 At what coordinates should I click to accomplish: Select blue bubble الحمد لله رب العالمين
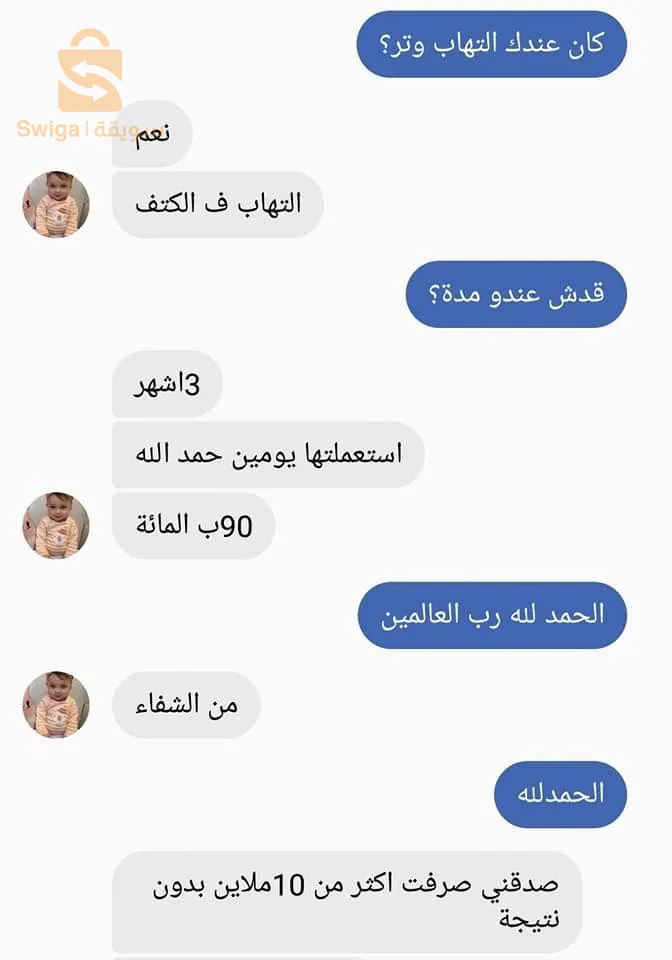pyautogui.click(x=492, y=615)
